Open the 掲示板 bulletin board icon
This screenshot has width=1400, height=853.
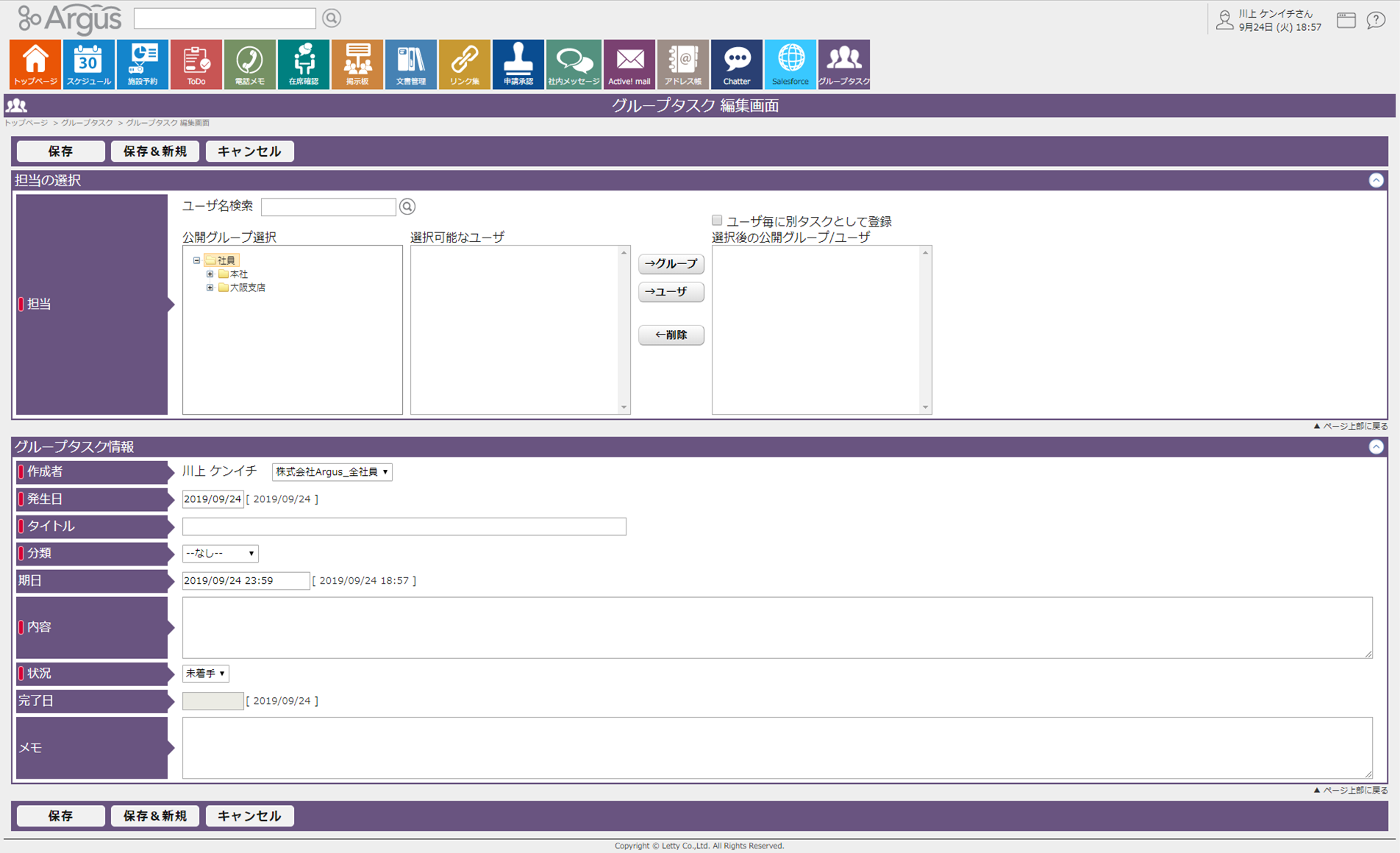[357, 65]
